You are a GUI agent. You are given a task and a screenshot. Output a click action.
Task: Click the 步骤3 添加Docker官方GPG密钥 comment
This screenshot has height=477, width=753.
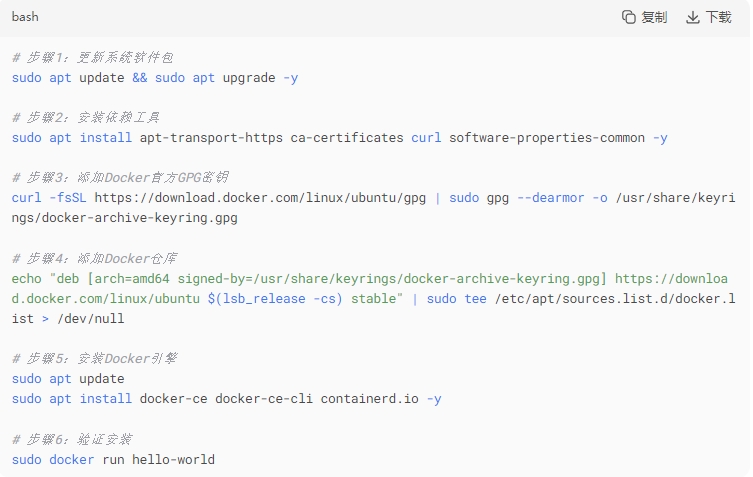(x=120, y=178)
